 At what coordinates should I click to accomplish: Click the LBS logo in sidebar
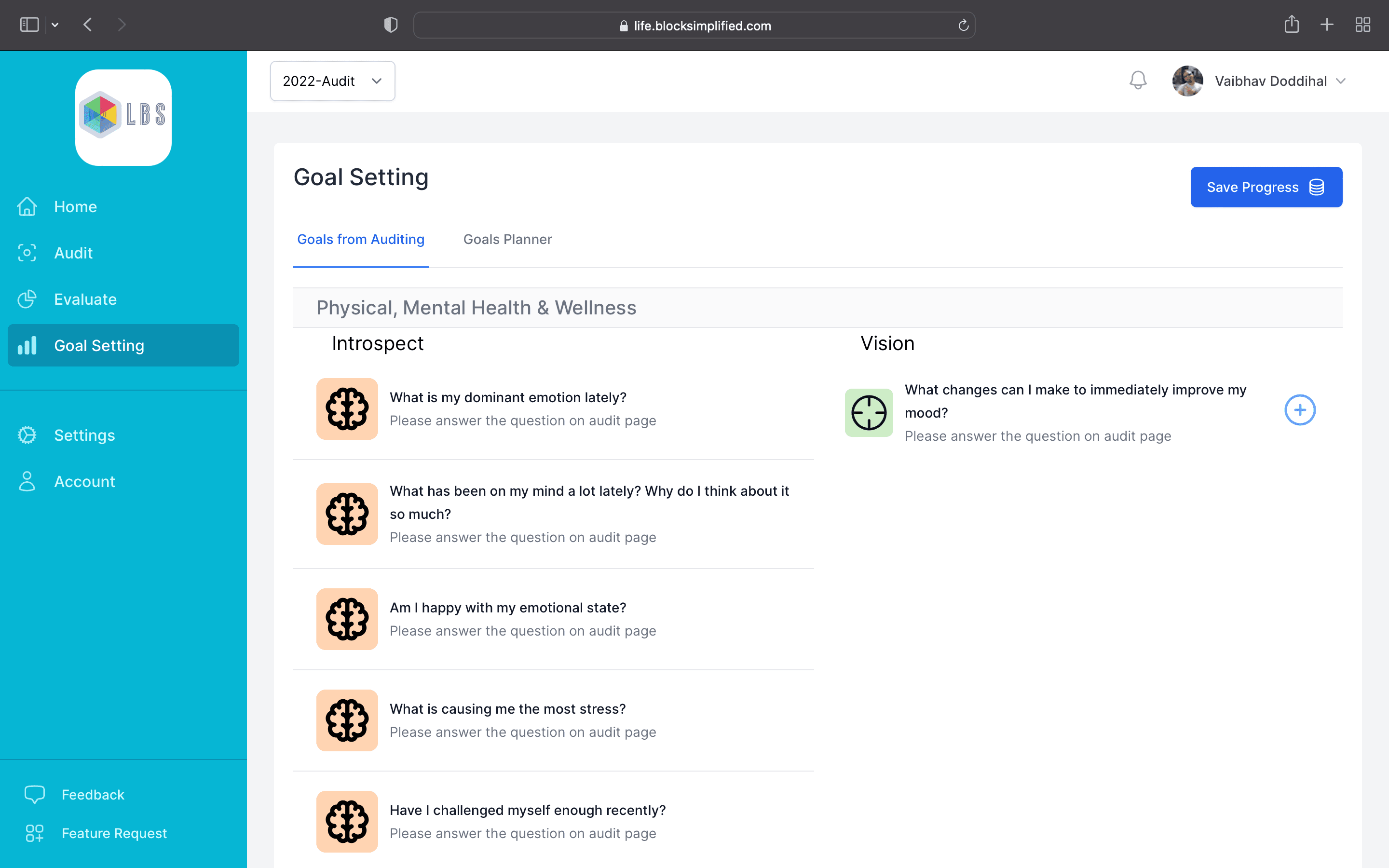123,118
